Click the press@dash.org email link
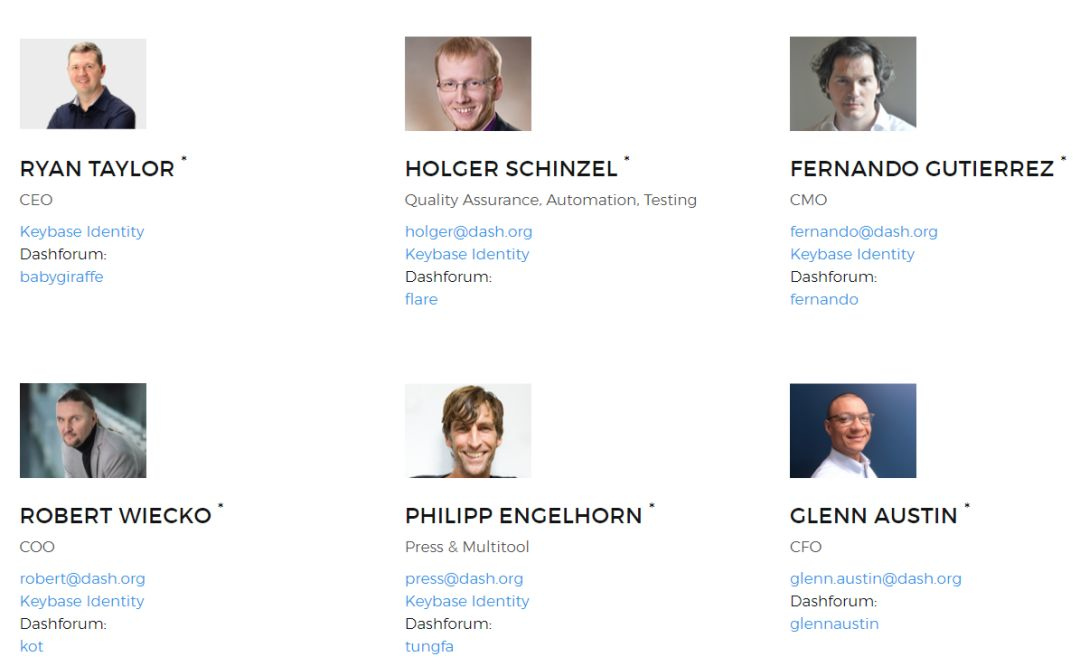 click(x=464, y=579)
